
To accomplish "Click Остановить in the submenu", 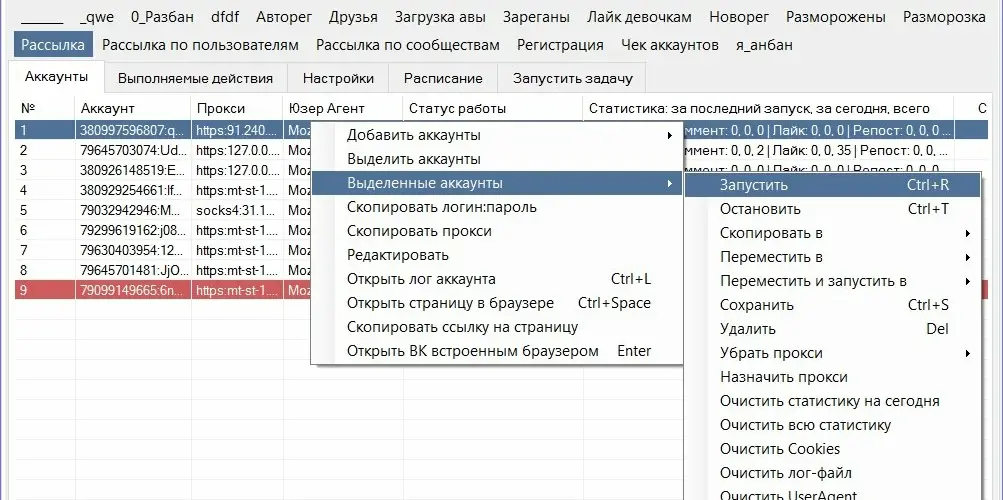I will pos(833,209).
